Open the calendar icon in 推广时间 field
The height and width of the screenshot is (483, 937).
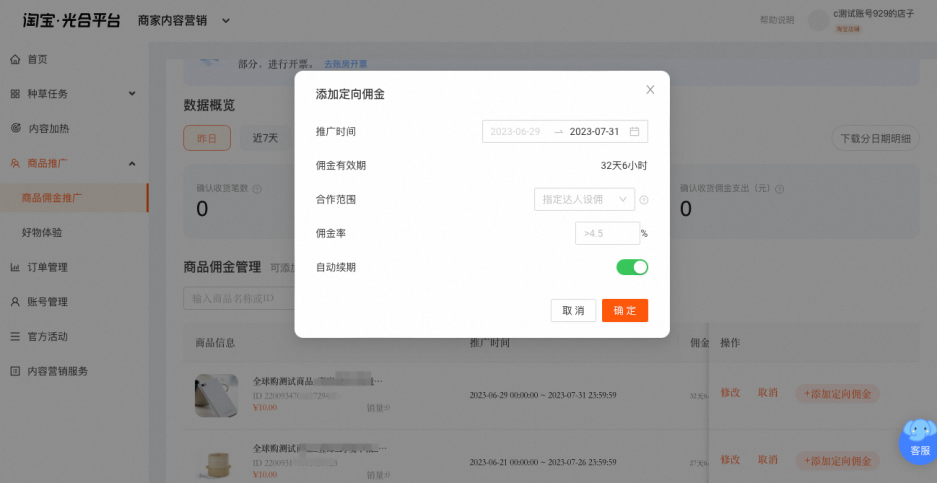pos(635,132)
